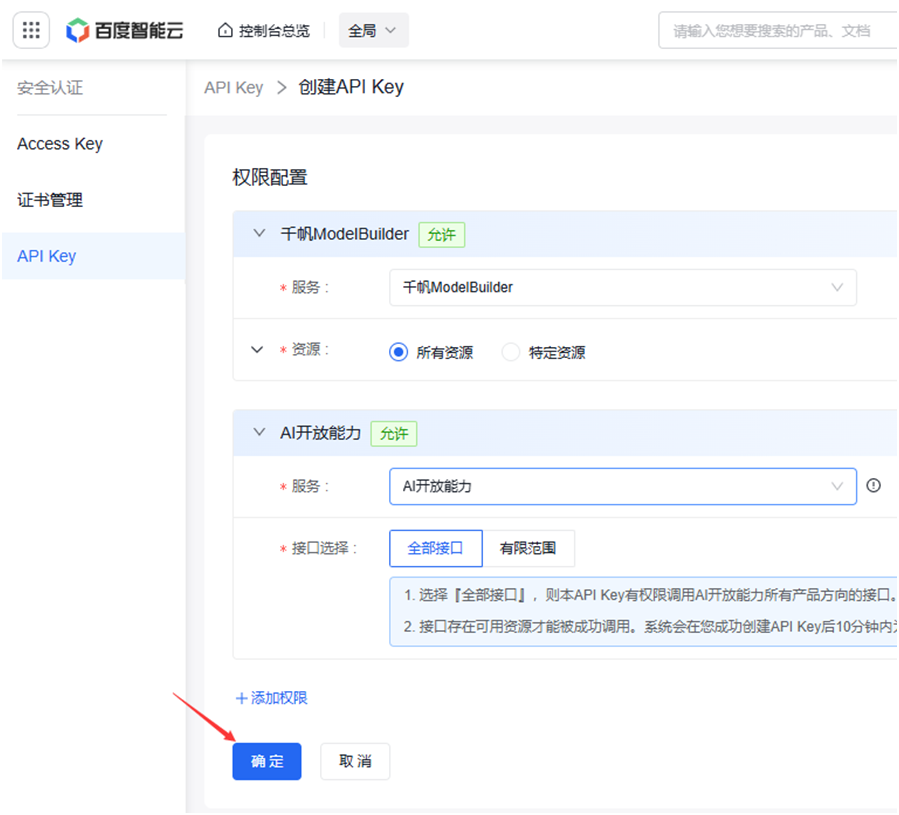The height and width of the screenshot is (815, 899).
Task: Collapse the AI开放能力 permission section
Action: pyautogui.click(x=259, y=432)
